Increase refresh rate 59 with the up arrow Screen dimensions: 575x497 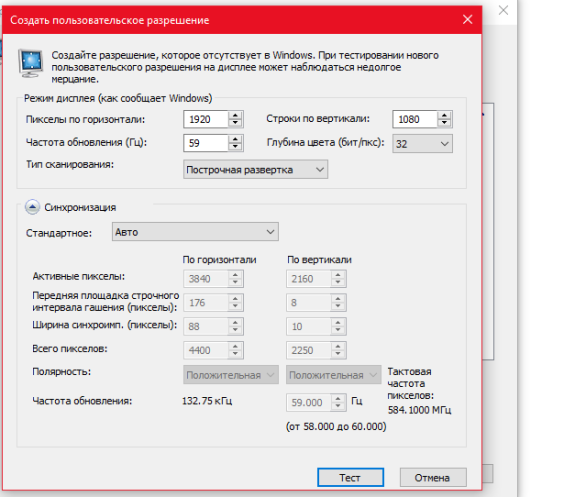point(235,139)
